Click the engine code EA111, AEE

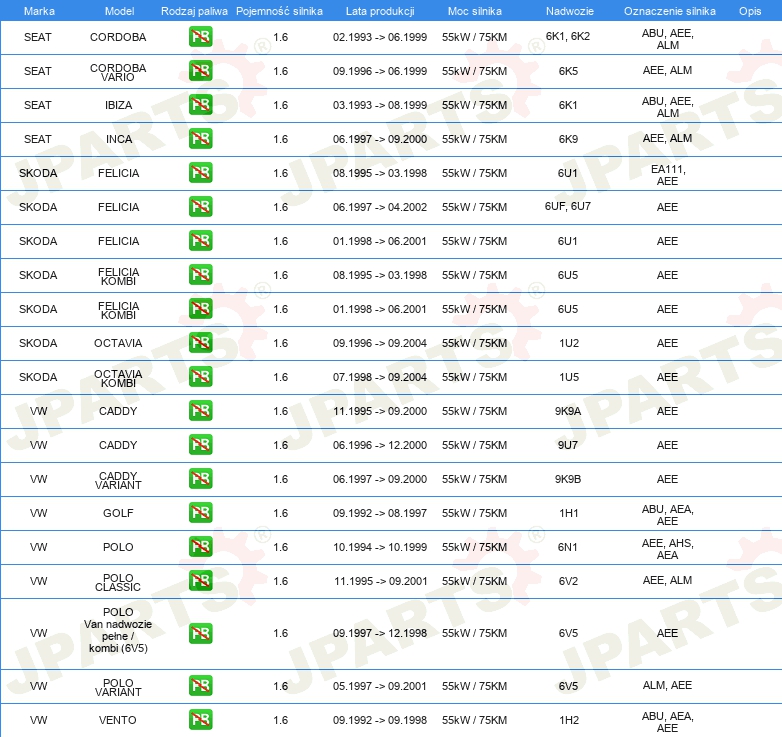pyautogui.click(x=668, y=175)
